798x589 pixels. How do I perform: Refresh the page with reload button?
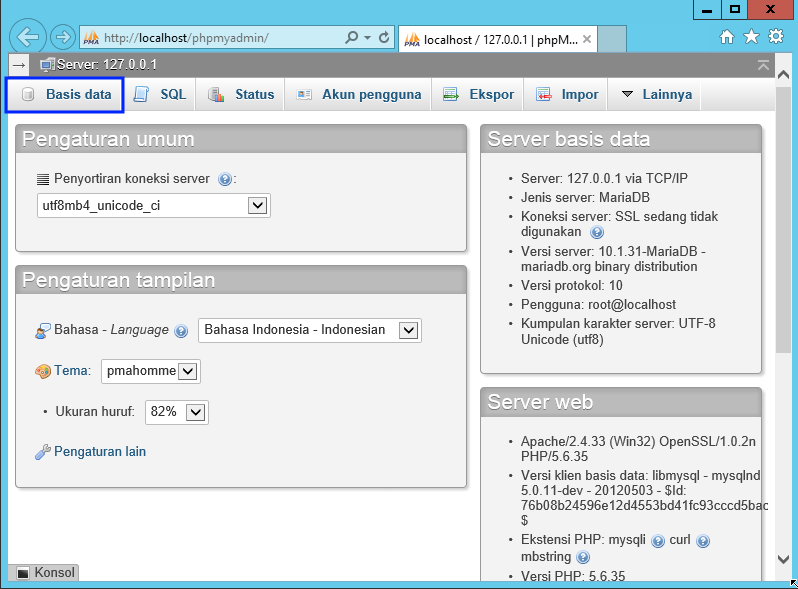click(x=384, y=38)
